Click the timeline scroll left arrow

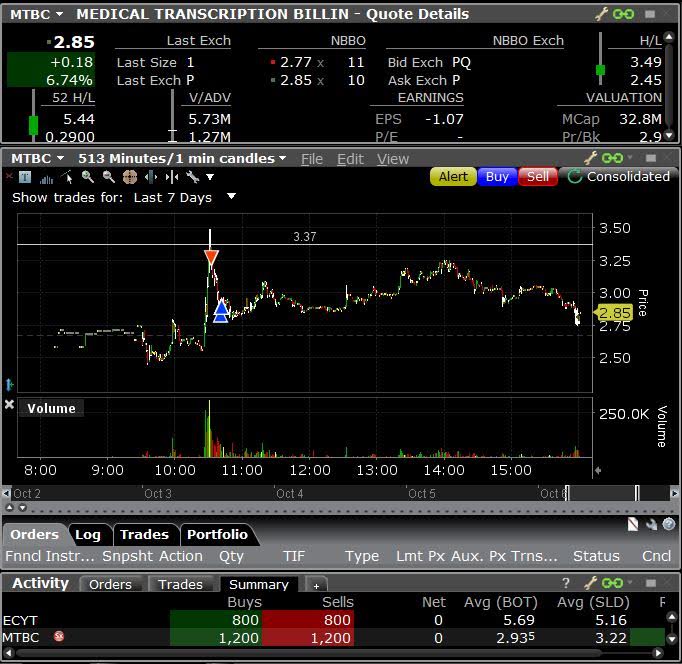[x=6, y=494]
